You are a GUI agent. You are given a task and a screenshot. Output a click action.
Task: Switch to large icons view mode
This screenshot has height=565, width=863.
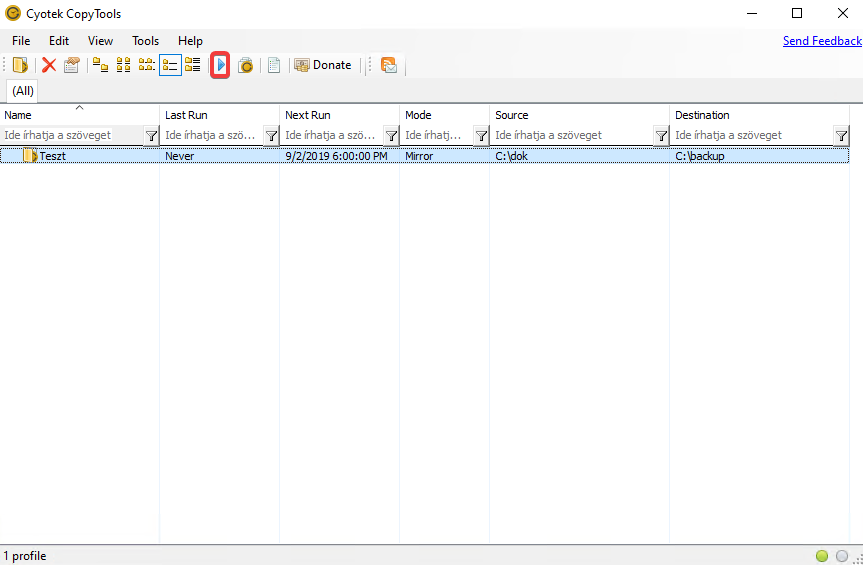(x=101, y=65)
